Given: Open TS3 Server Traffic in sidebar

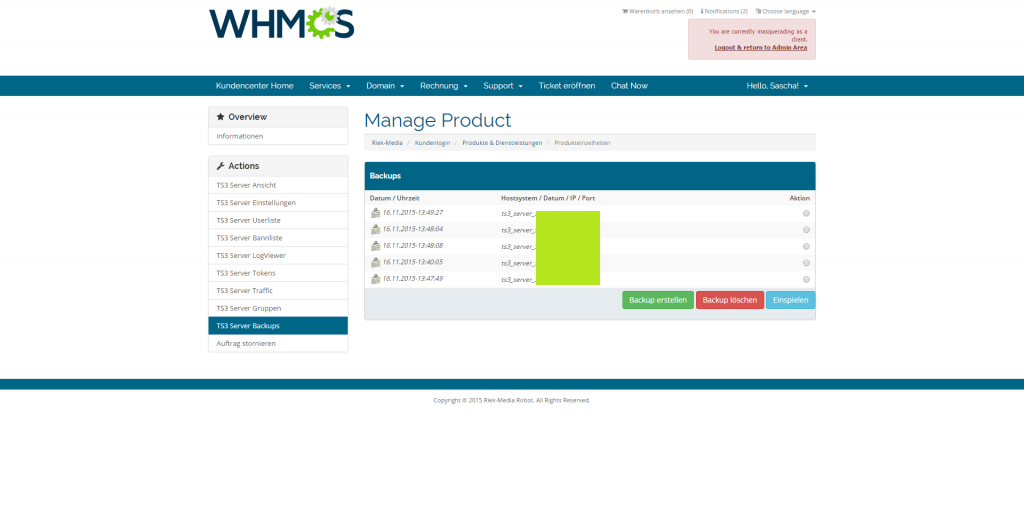Looking at the screenshot, I should point(245,290).
